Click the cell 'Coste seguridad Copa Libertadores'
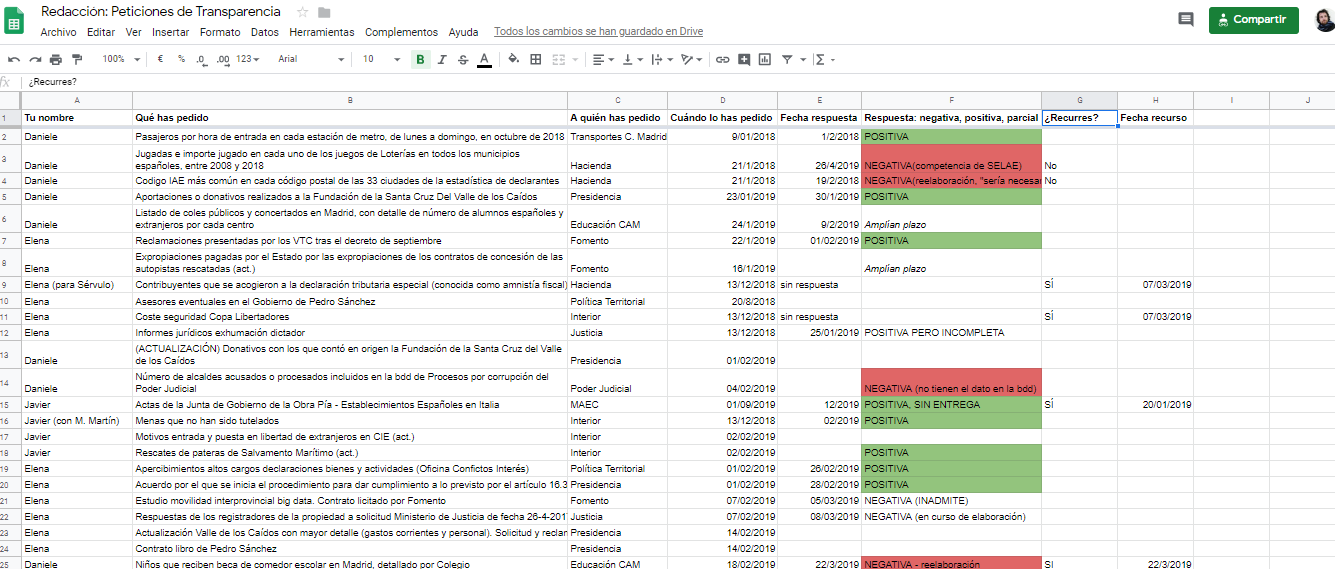The image size is (1335, 569). click(350, 317)
